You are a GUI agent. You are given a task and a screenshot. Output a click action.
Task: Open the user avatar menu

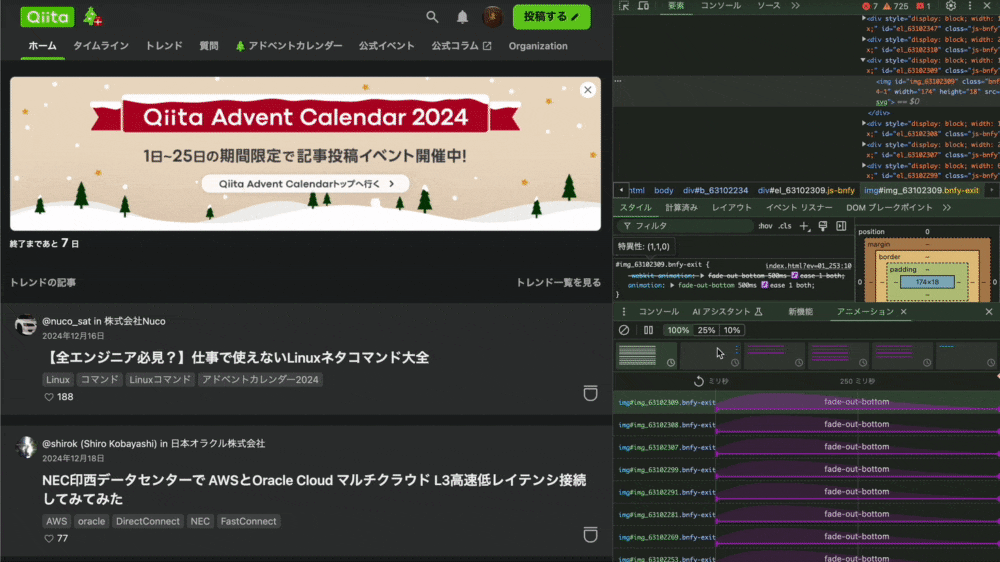(x=492, y=17)
